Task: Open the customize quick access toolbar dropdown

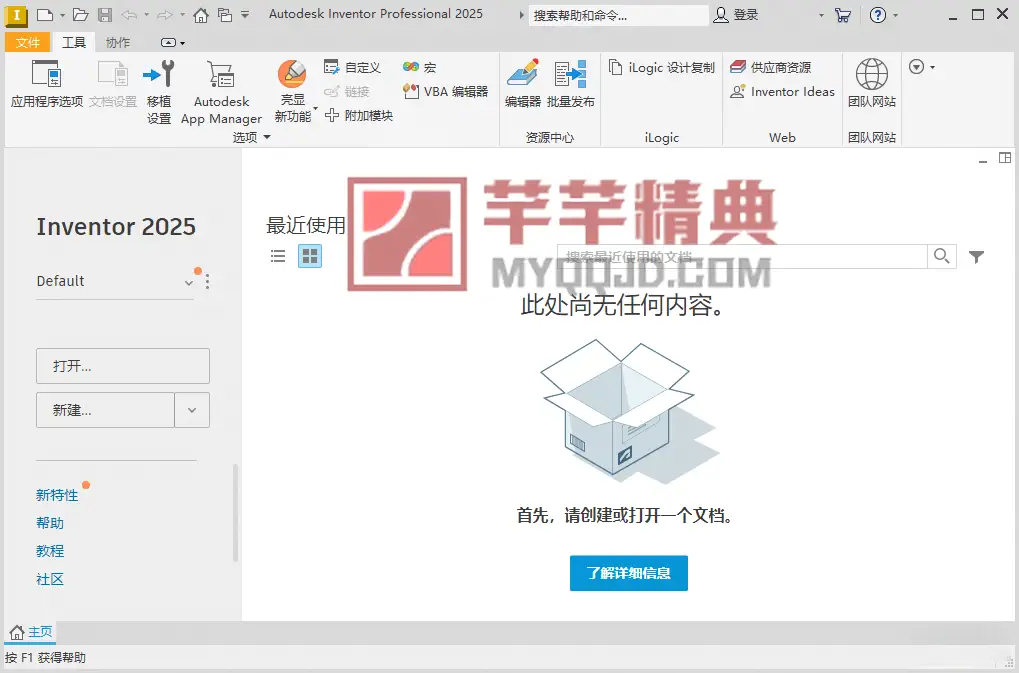Action: coord(245,15)
